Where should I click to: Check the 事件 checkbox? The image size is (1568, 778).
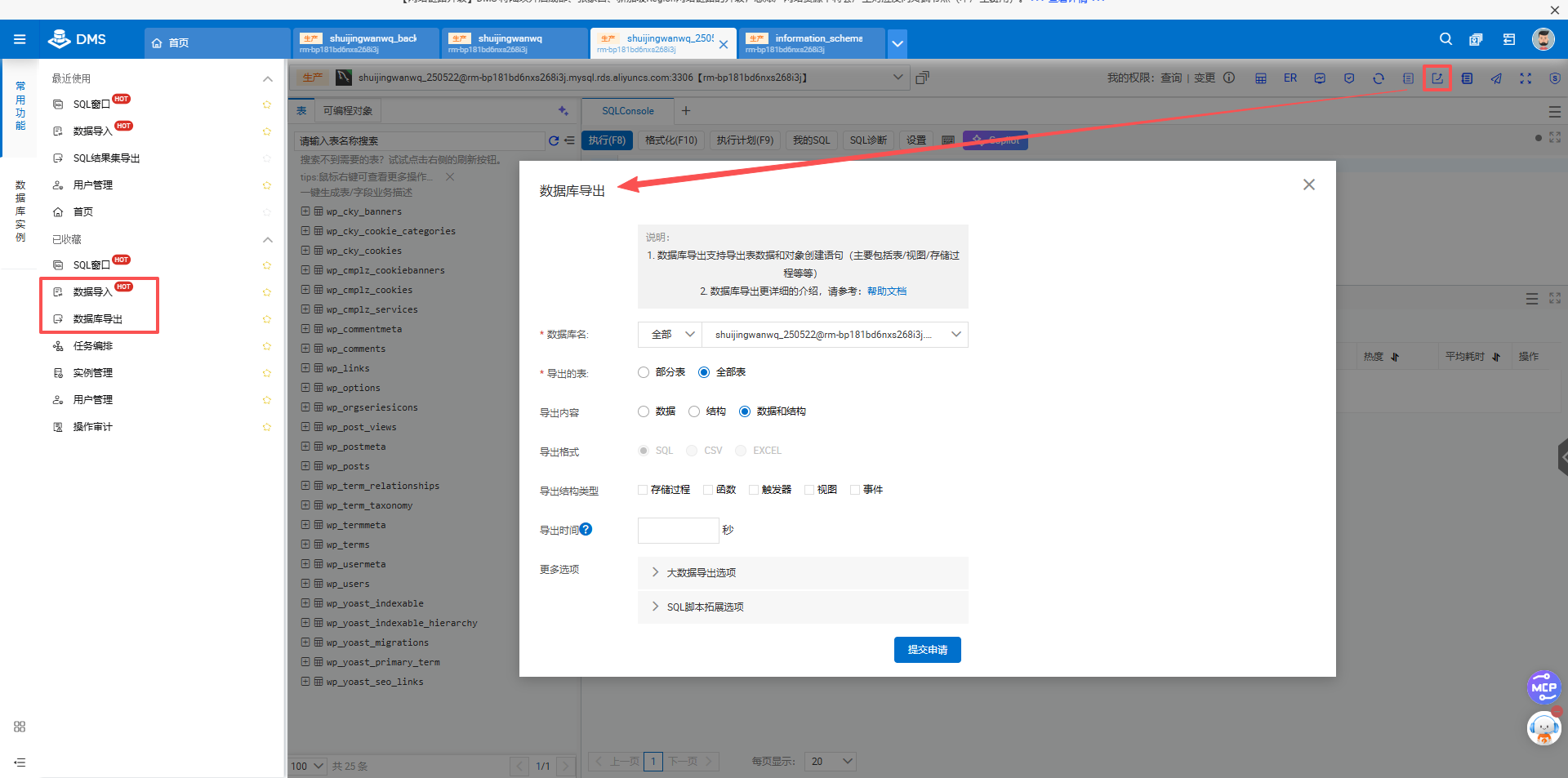[855, 490]
